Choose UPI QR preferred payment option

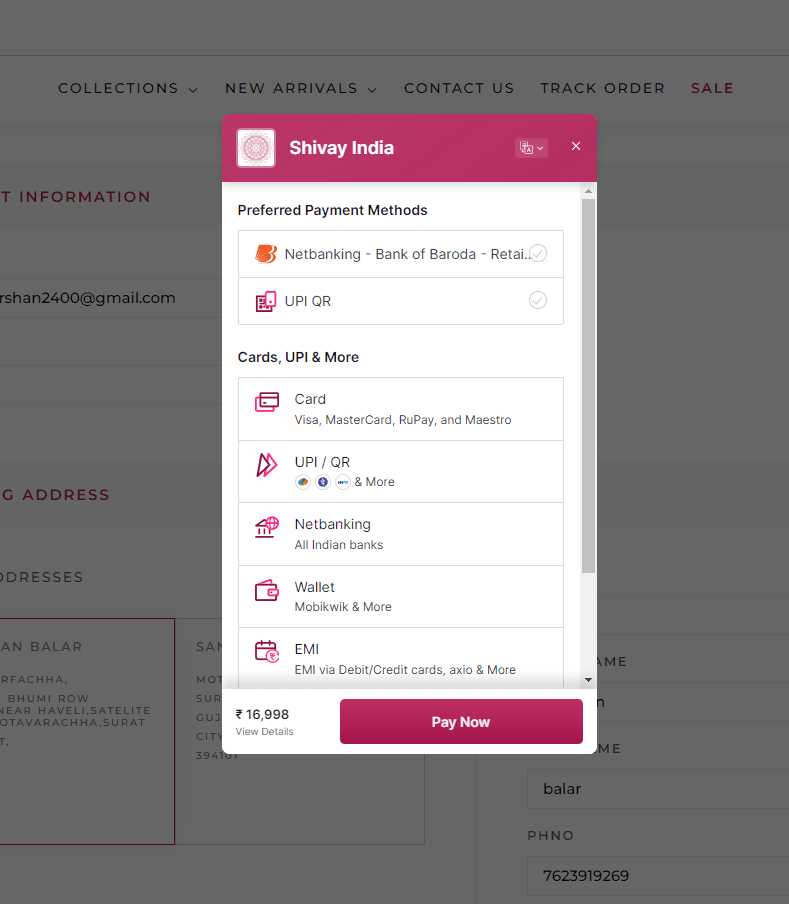pyautogui.click(x=401, y=301)
